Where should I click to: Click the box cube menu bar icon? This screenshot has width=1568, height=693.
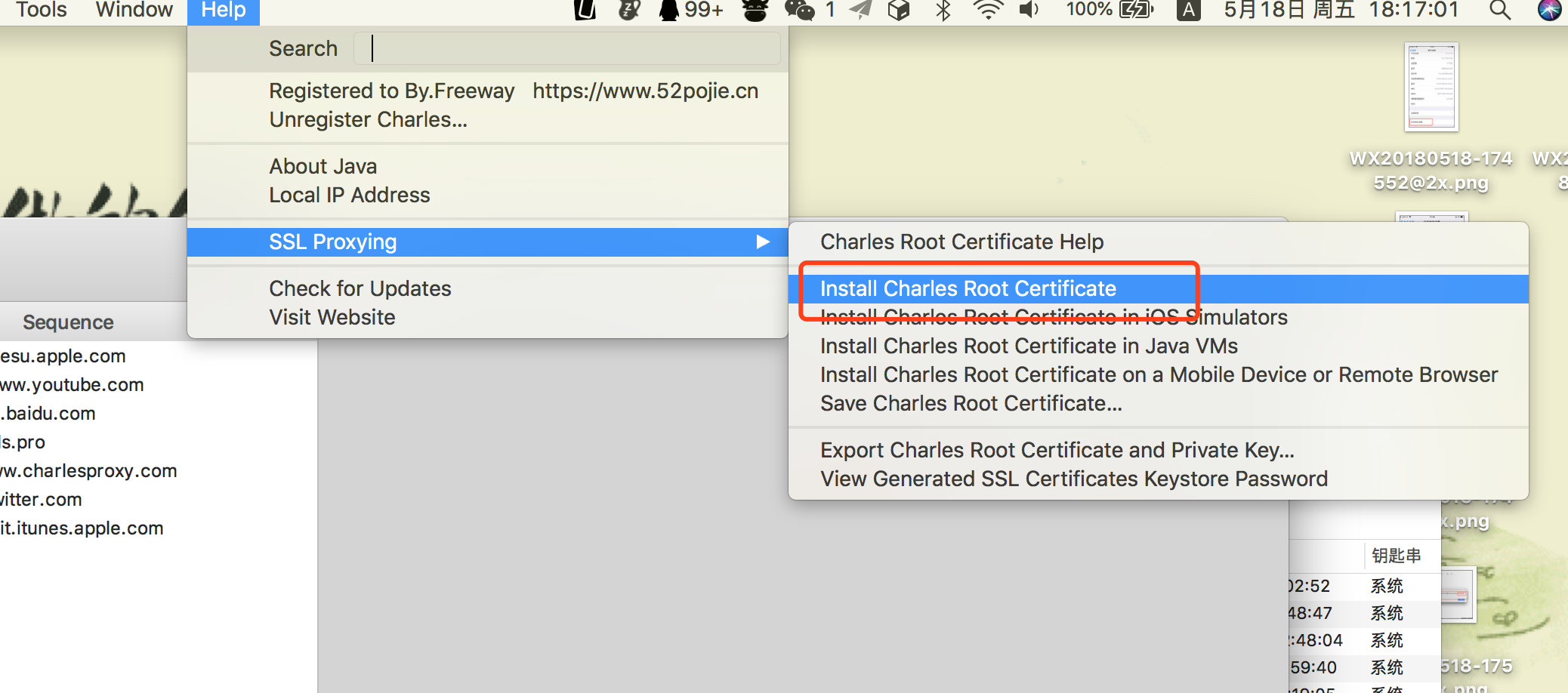pyautogui.click(x=899, y=10)
